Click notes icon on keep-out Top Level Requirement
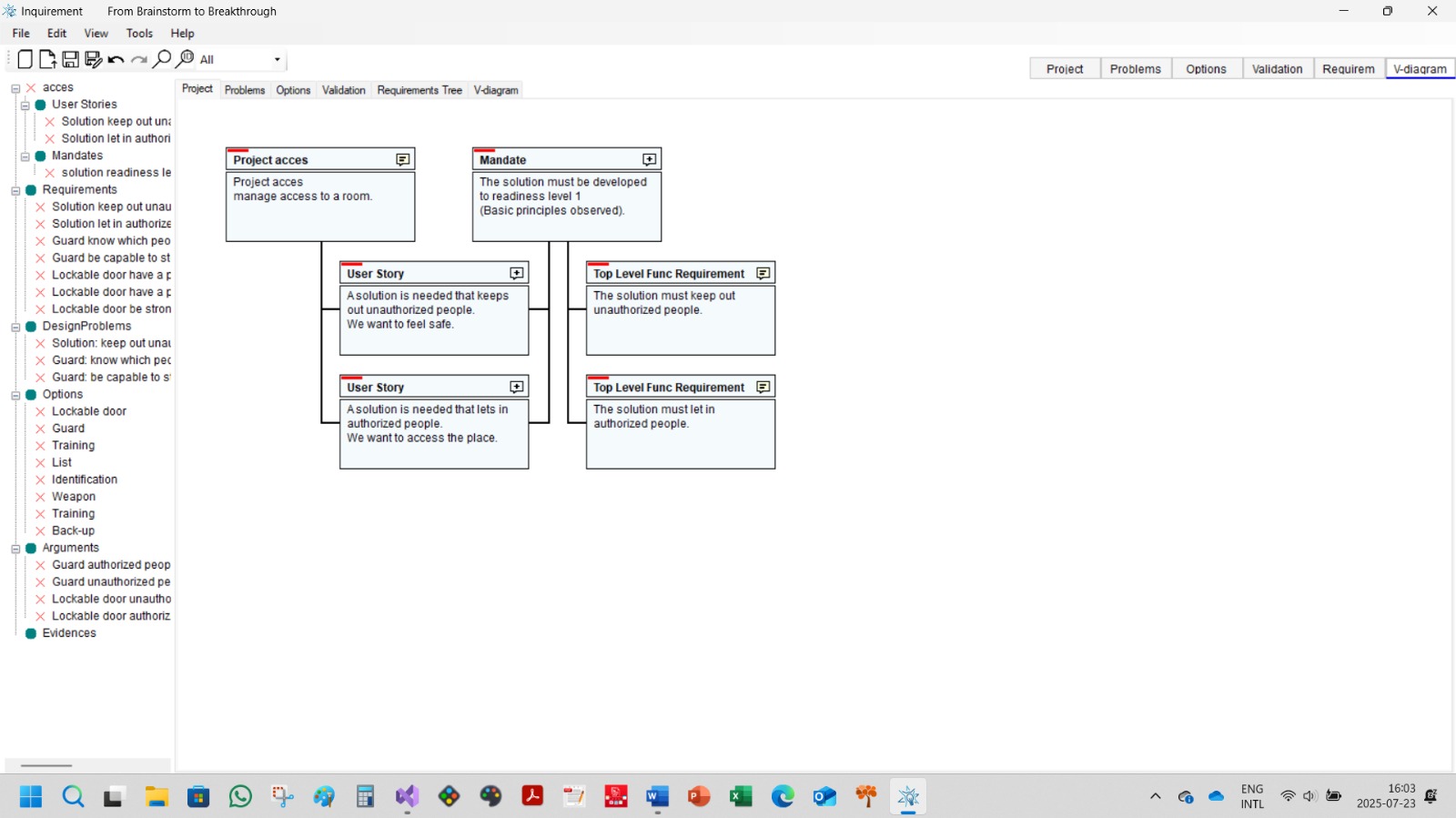This screenshot has width=1456, height=818. click(763, 273)
